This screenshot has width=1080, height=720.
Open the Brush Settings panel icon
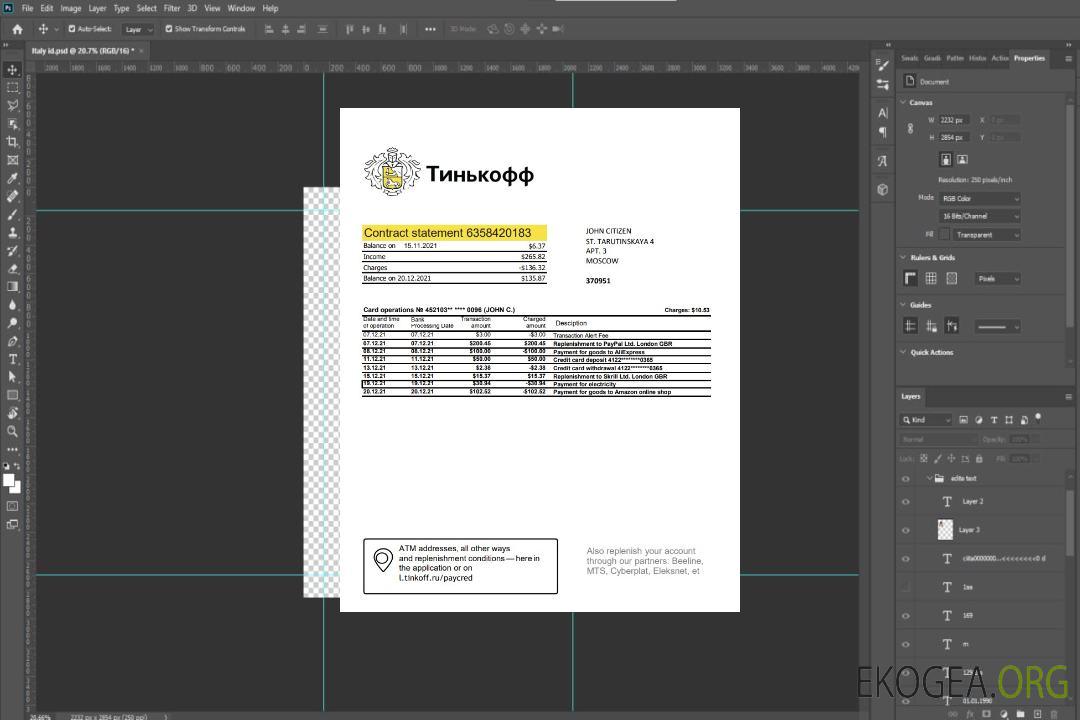coord(883,65)
